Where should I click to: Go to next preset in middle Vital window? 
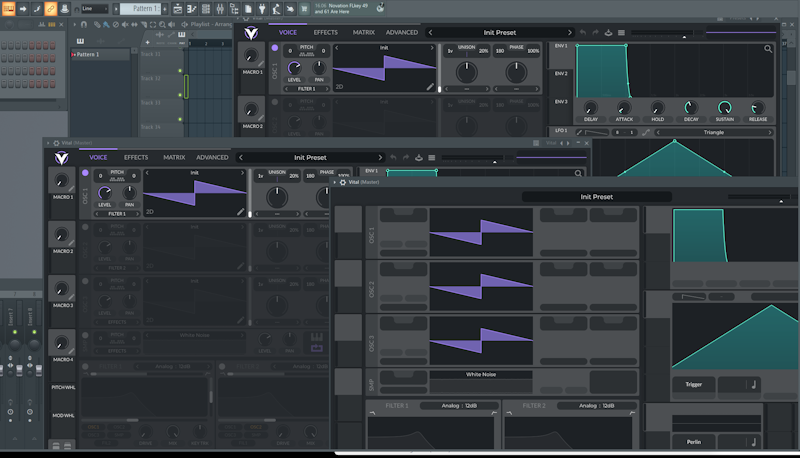coord(380,158)
